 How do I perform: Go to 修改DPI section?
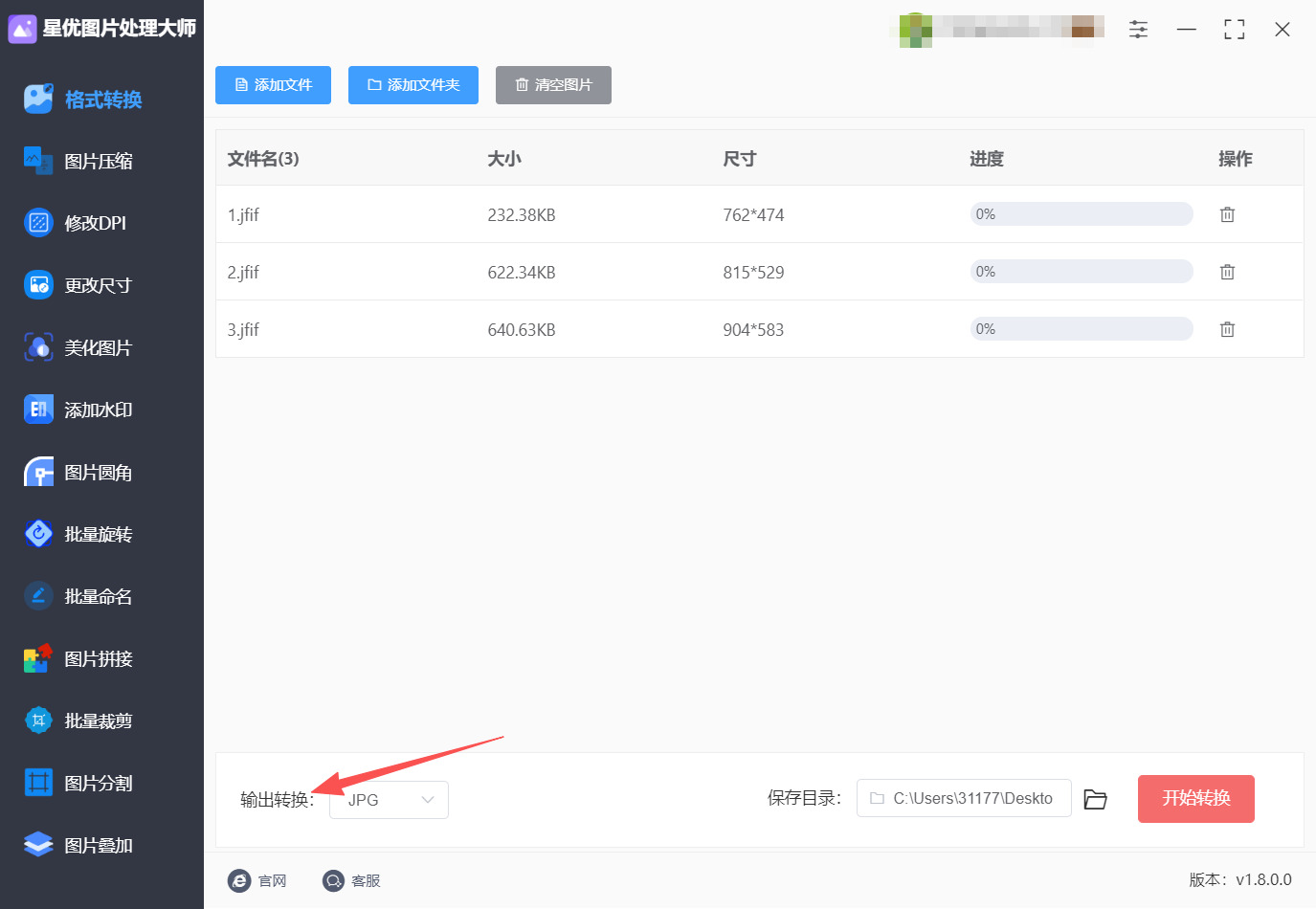pos(96,223)
